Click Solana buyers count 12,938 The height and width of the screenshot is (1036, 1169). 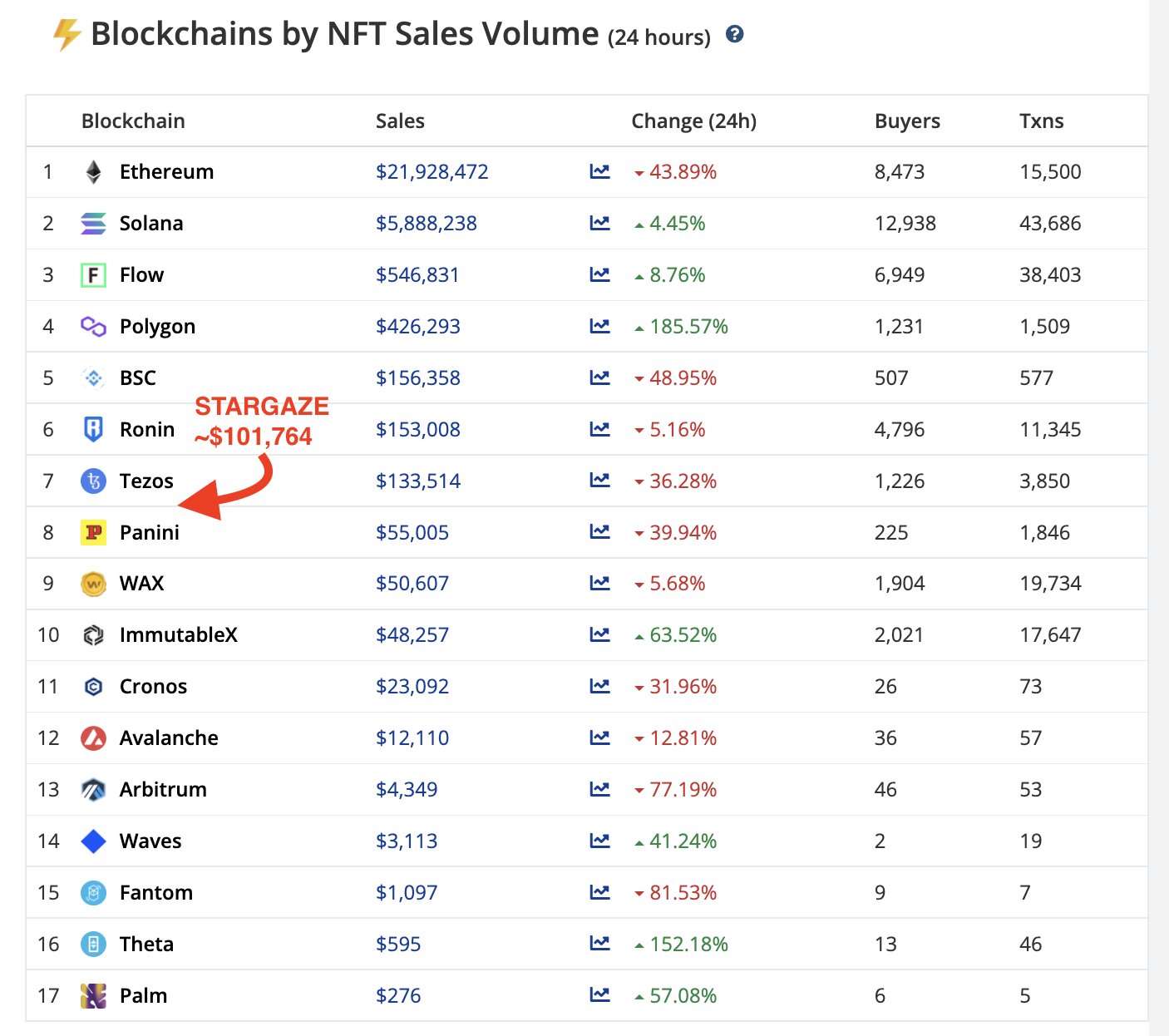pyautogui.click(x=905, y=224)
